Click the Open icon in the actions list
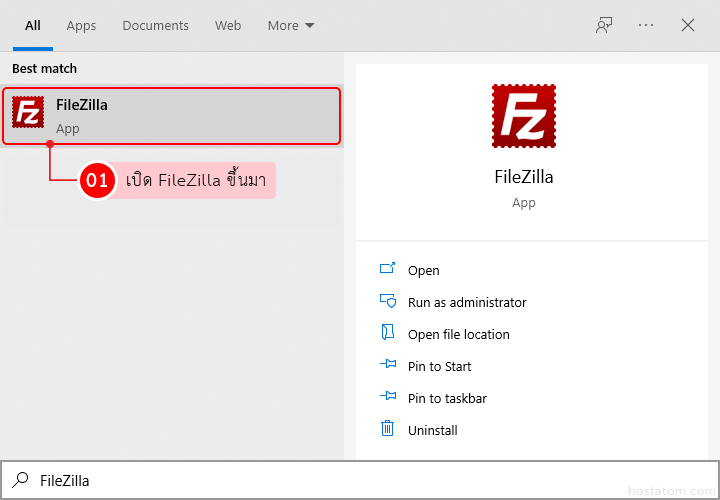This screenshot has width=720, height=500. tap(388, 270)
